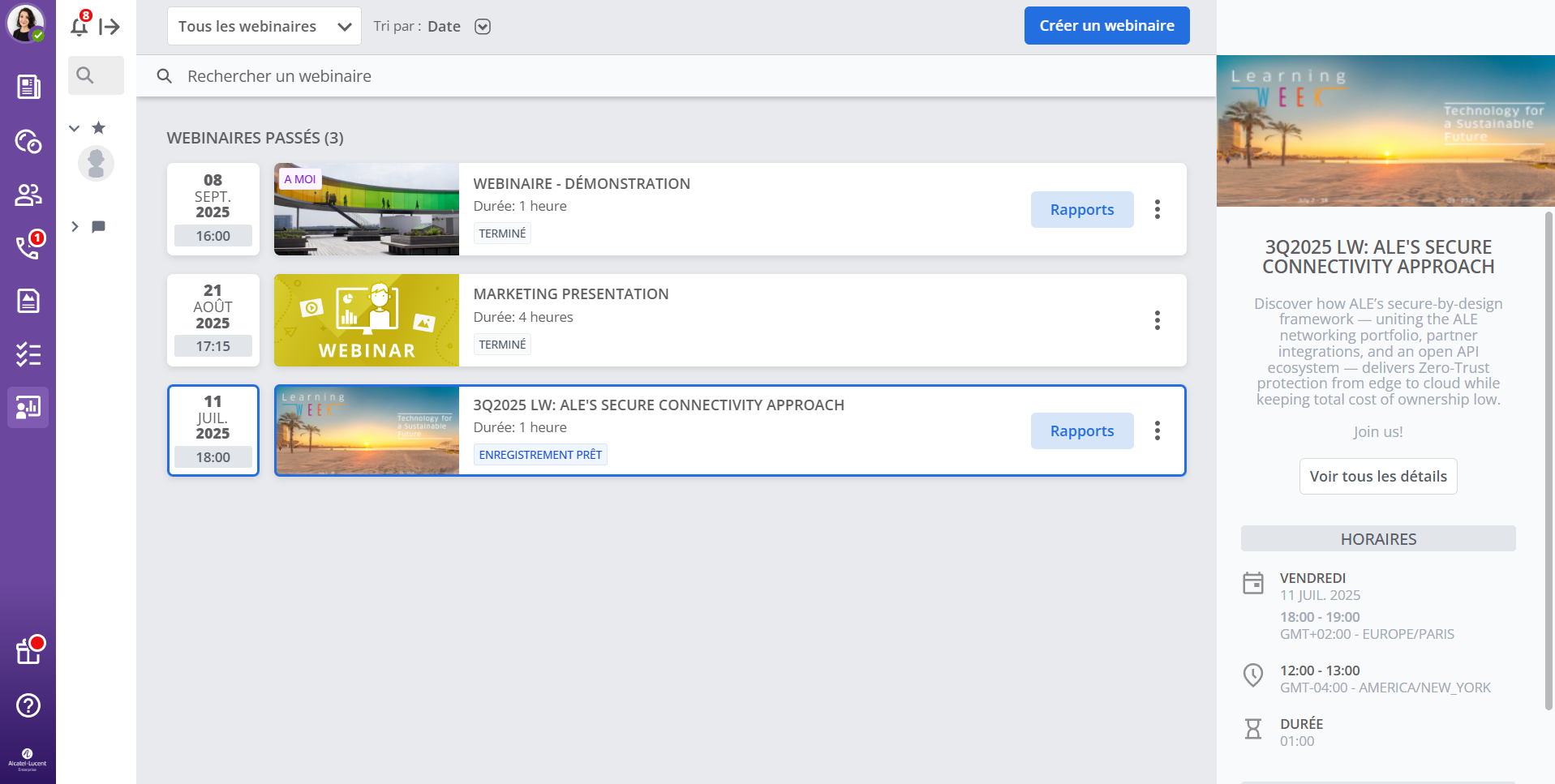Open the contacts sidebar icon
Image resolution: width=1555 pixels, height=784 pixels.
click(x=28, y=195)
